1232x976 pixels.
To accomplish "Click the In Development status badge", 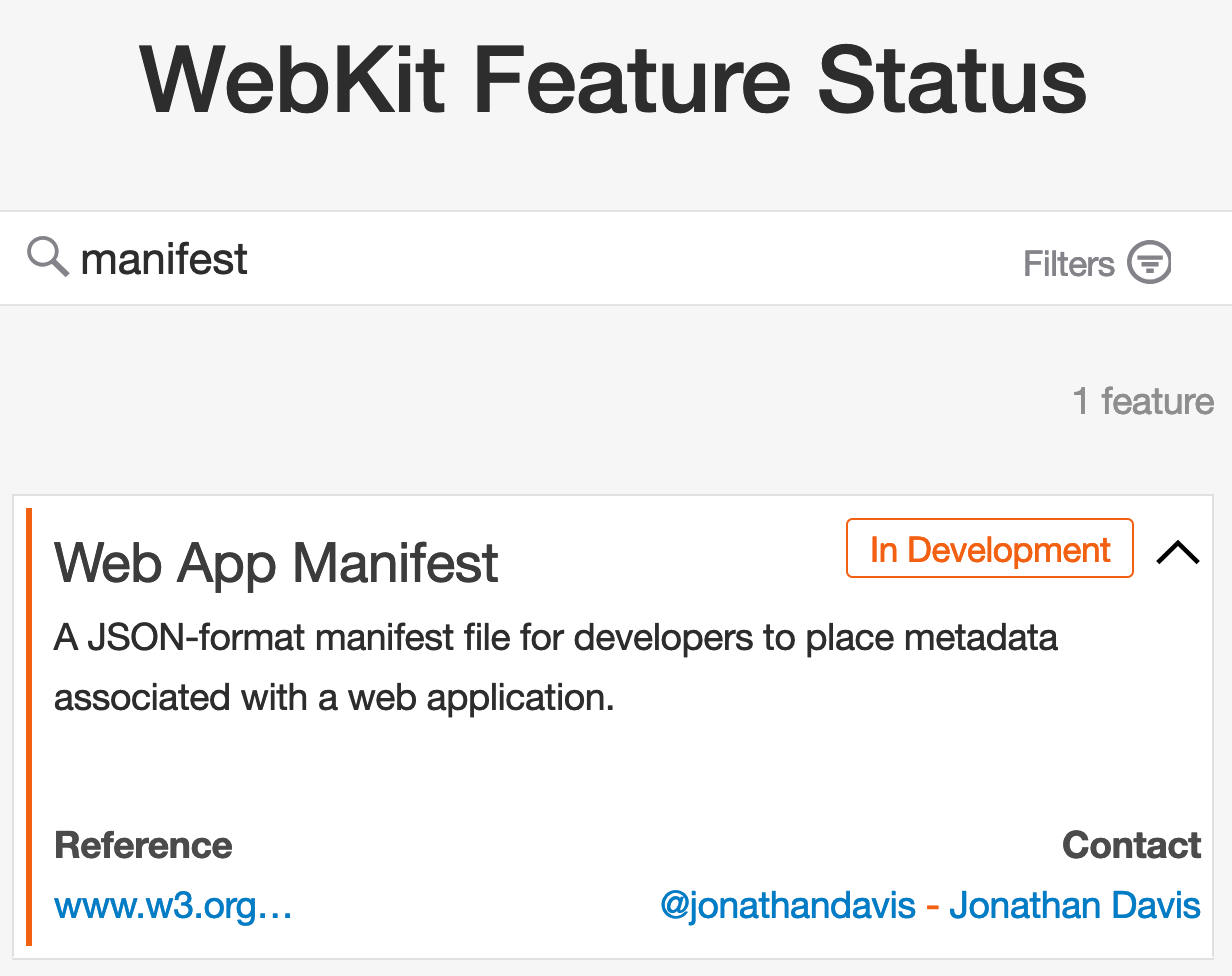I will pos(989,549).
